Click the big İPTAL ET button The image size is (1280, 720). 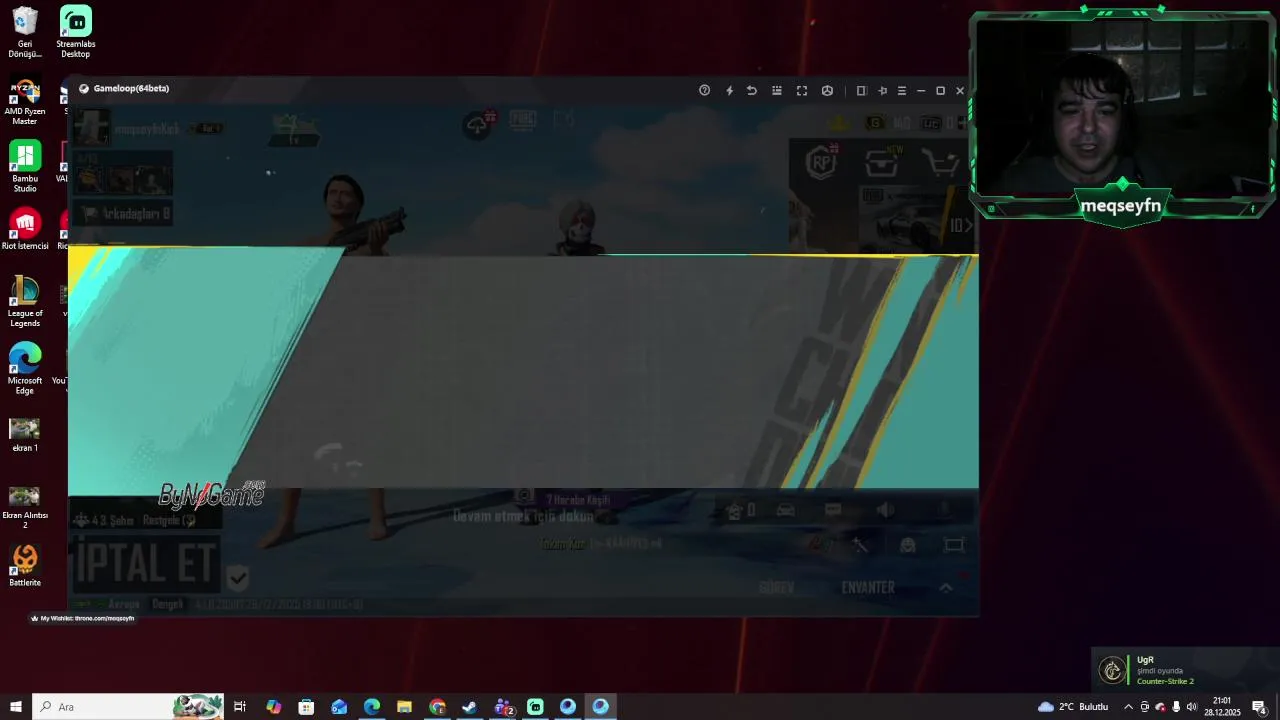(145, 563)
